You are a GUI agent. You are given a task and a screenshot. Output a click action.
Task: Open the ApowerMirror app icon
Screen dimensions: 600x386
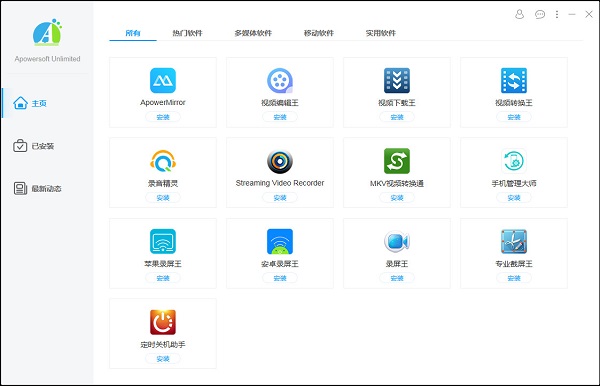click(163, 80)
